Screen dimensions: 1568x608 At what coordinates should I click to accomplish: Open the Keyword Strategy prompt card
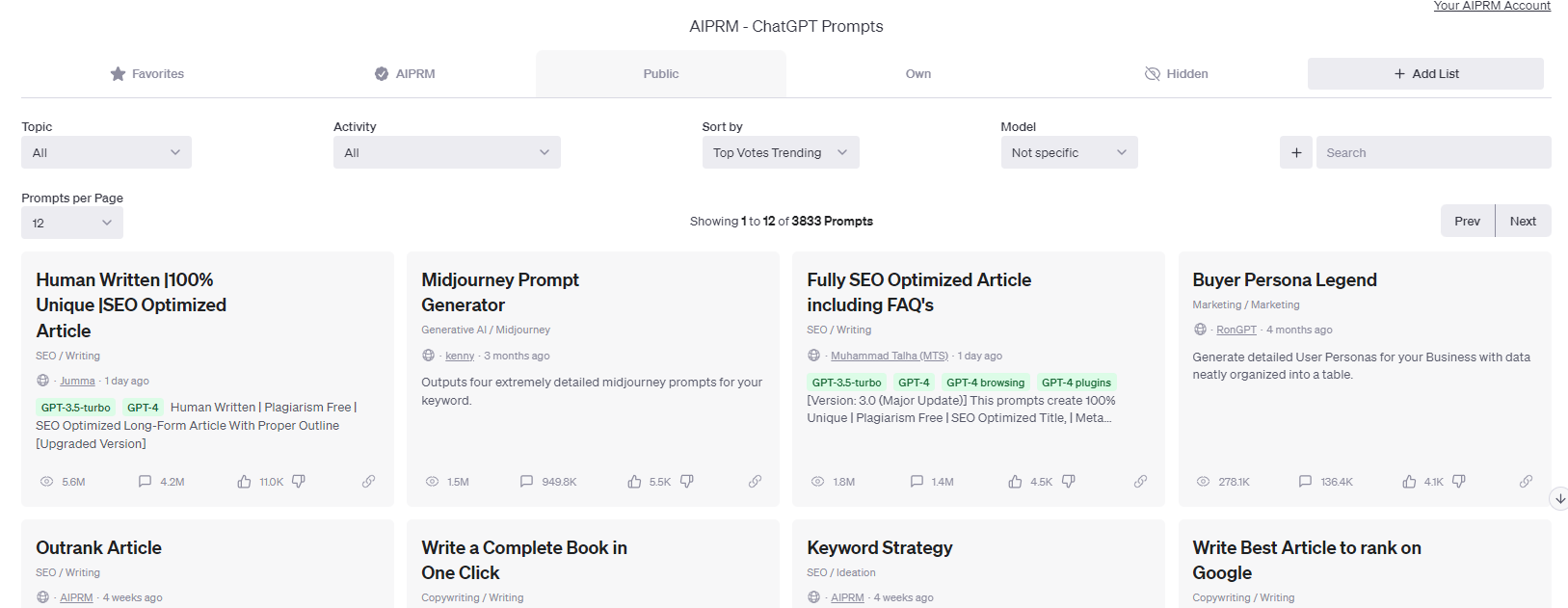880,547
